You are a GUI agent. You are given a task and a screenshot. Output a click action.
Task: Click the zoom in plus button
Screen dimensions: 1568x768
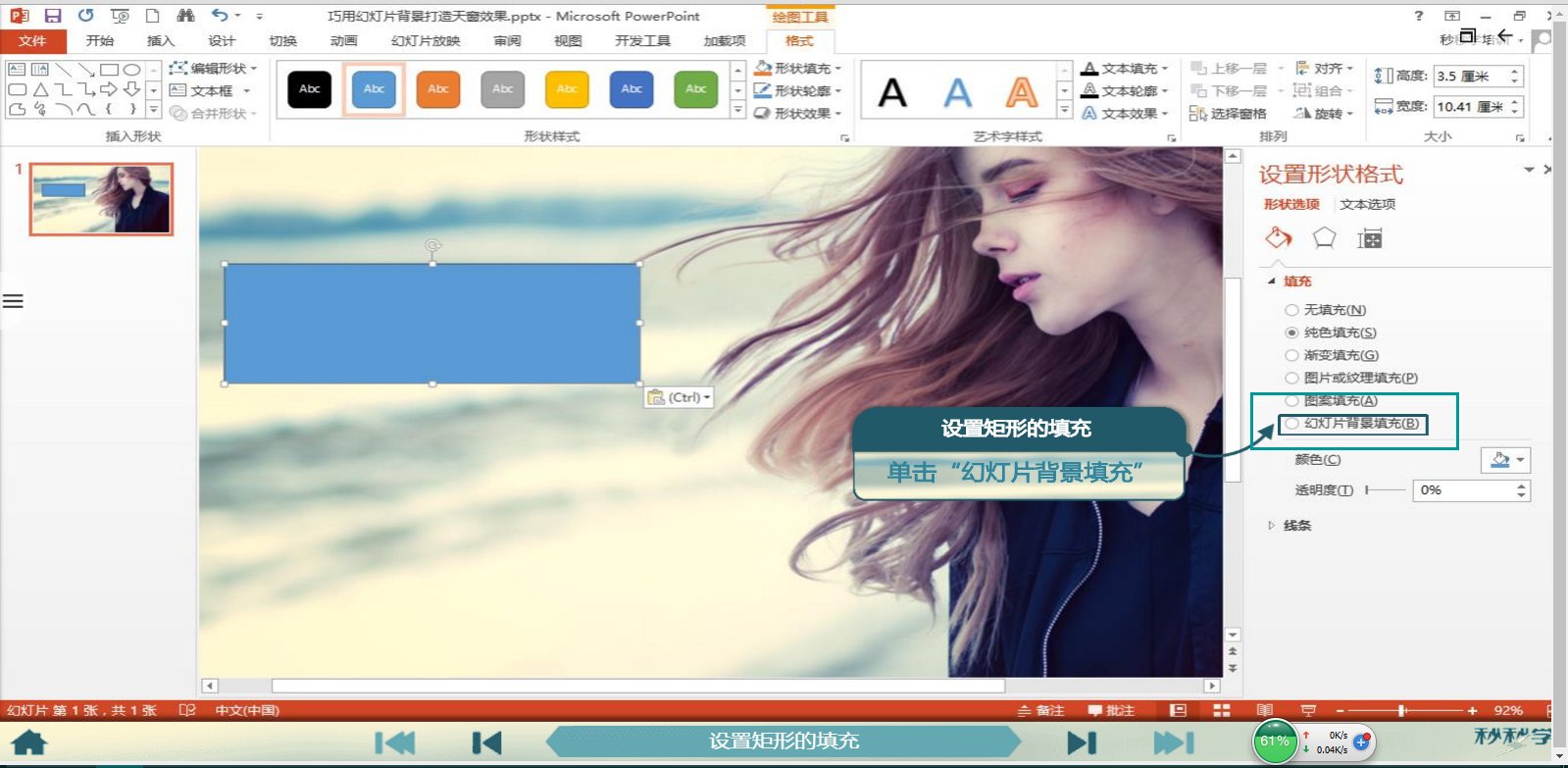pos(1472,710)
